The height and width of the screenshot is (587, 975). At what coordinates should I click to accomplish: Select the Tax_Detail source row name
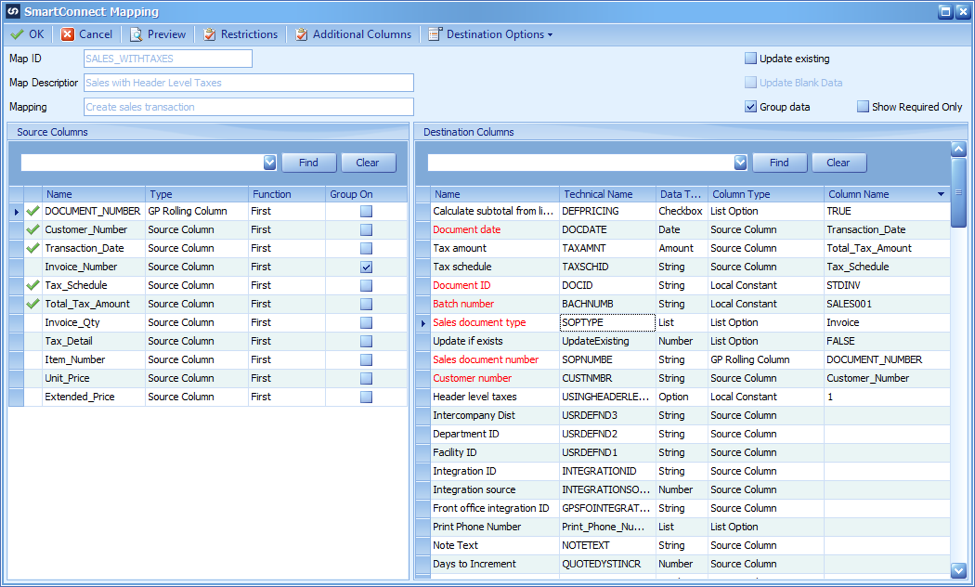[x=68, y=341]
